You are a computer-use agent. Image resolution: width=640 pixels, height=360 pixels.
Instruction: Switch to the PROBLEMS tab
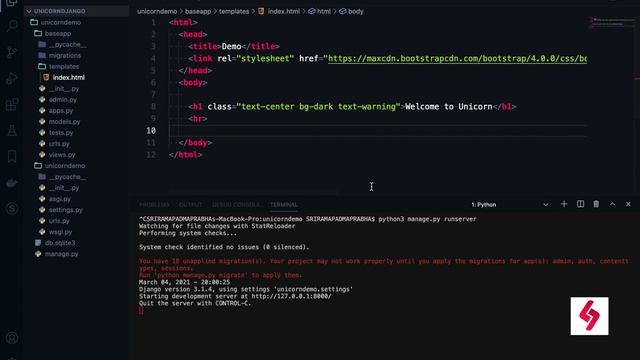point(154,204)
